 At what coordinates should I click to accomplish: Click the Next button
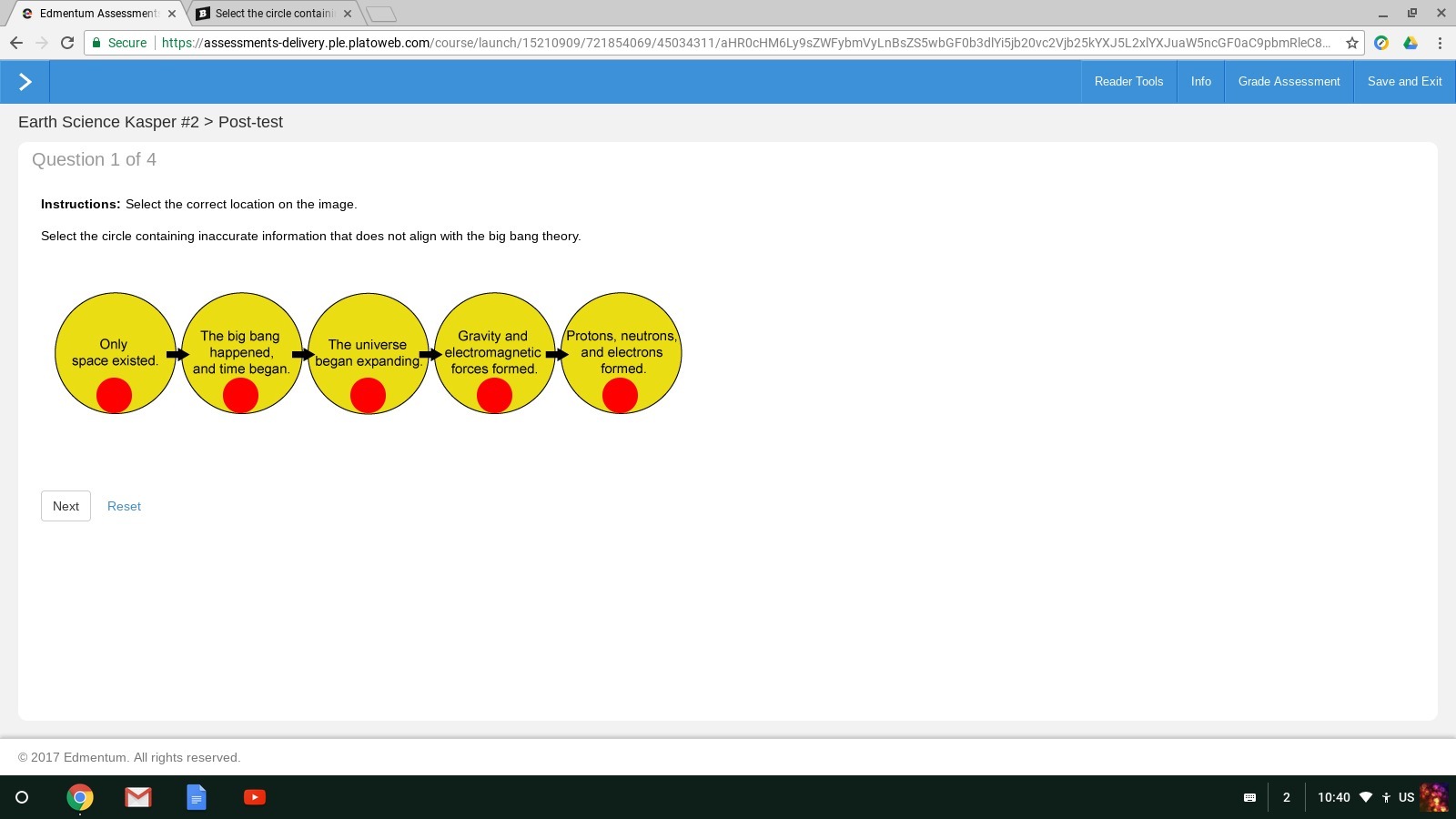(x=66, y=506)
